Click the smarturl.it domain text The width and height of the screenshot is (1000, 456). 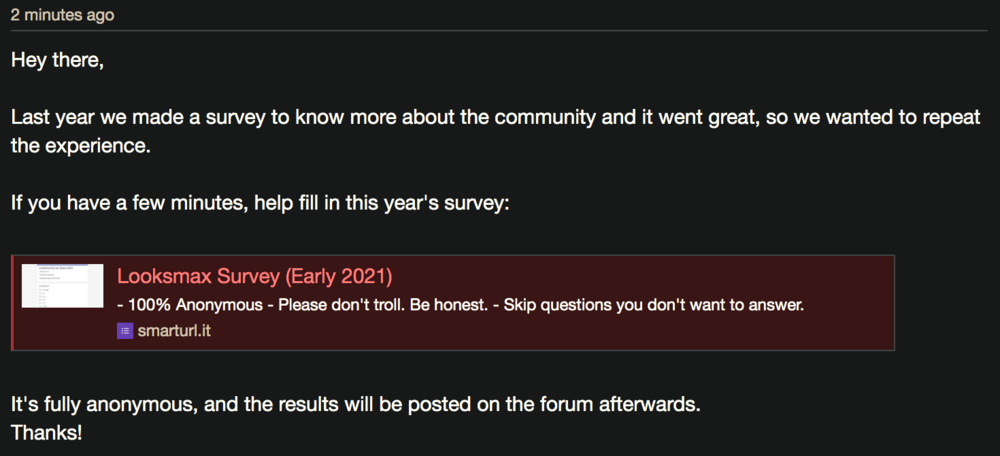point(174,331)
